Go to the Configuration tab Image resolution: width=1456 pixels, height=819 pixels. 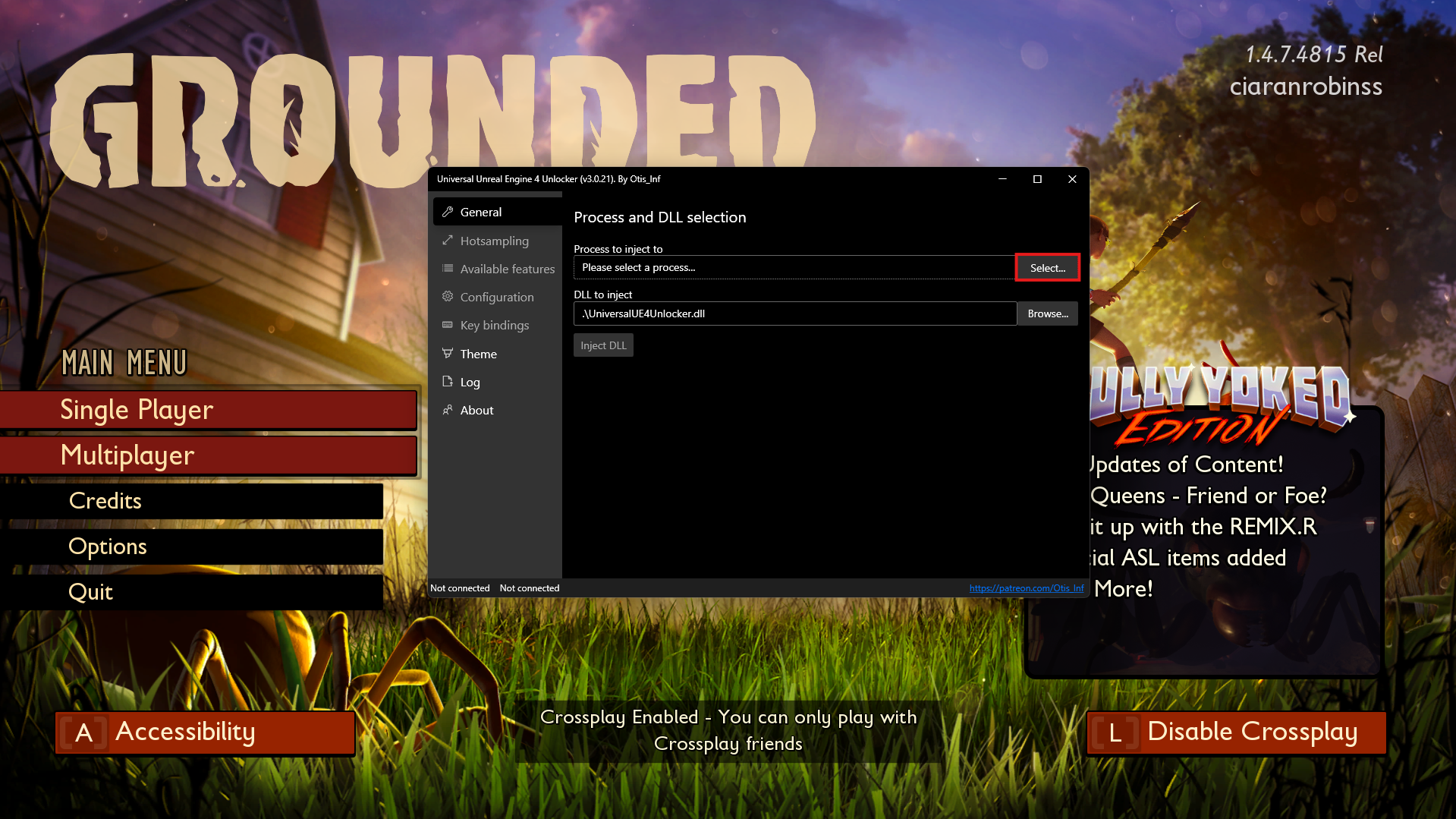pos(498,297)
